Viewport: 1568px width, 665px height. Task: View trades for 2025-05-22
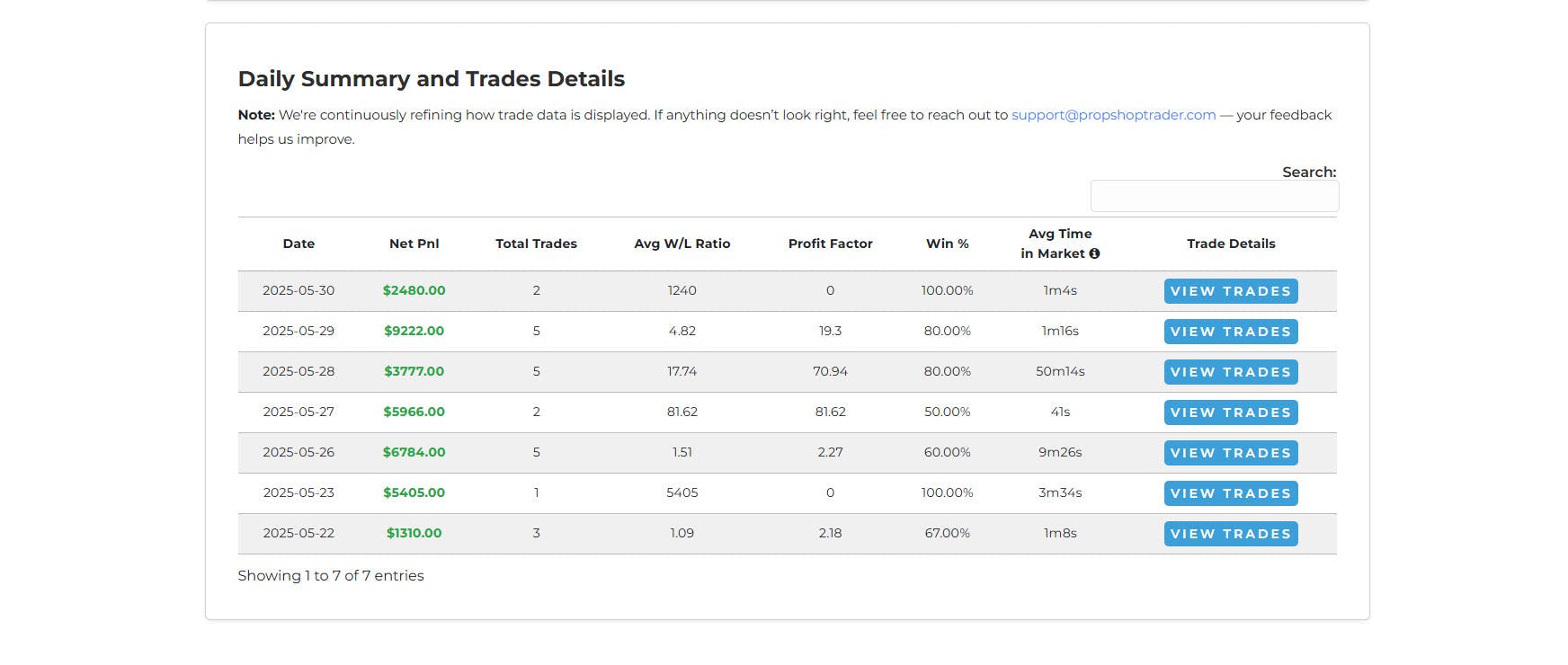(1231, 534)
